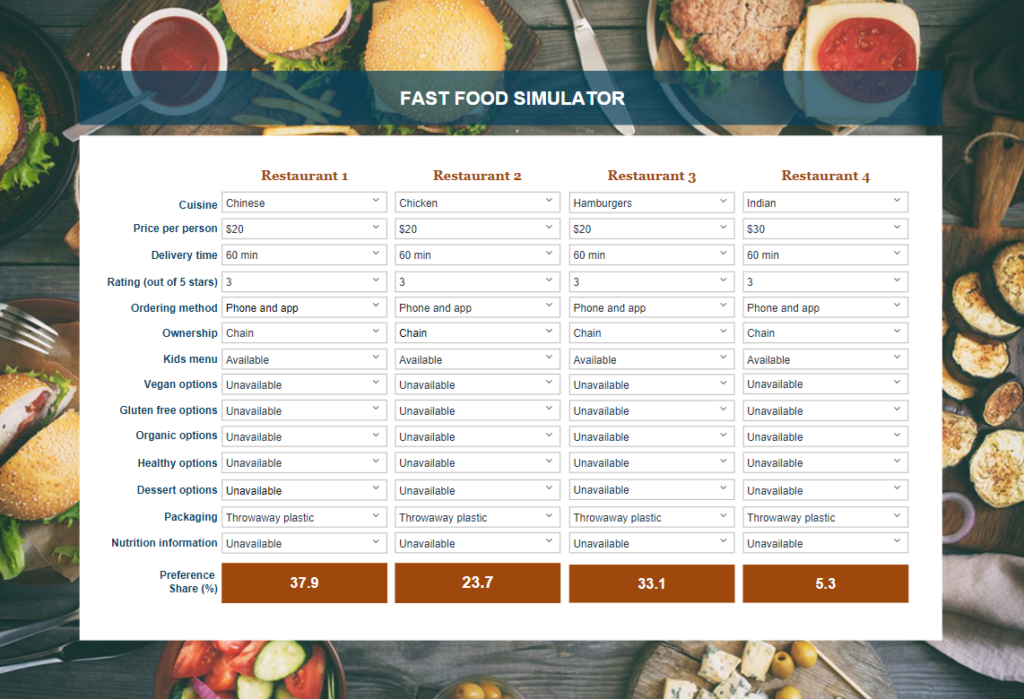Open Restaurant 1 Dessert options dropdown
The height and width of the screenshot is (699, 1024).
pyautogui.click(x=304, y=491)
